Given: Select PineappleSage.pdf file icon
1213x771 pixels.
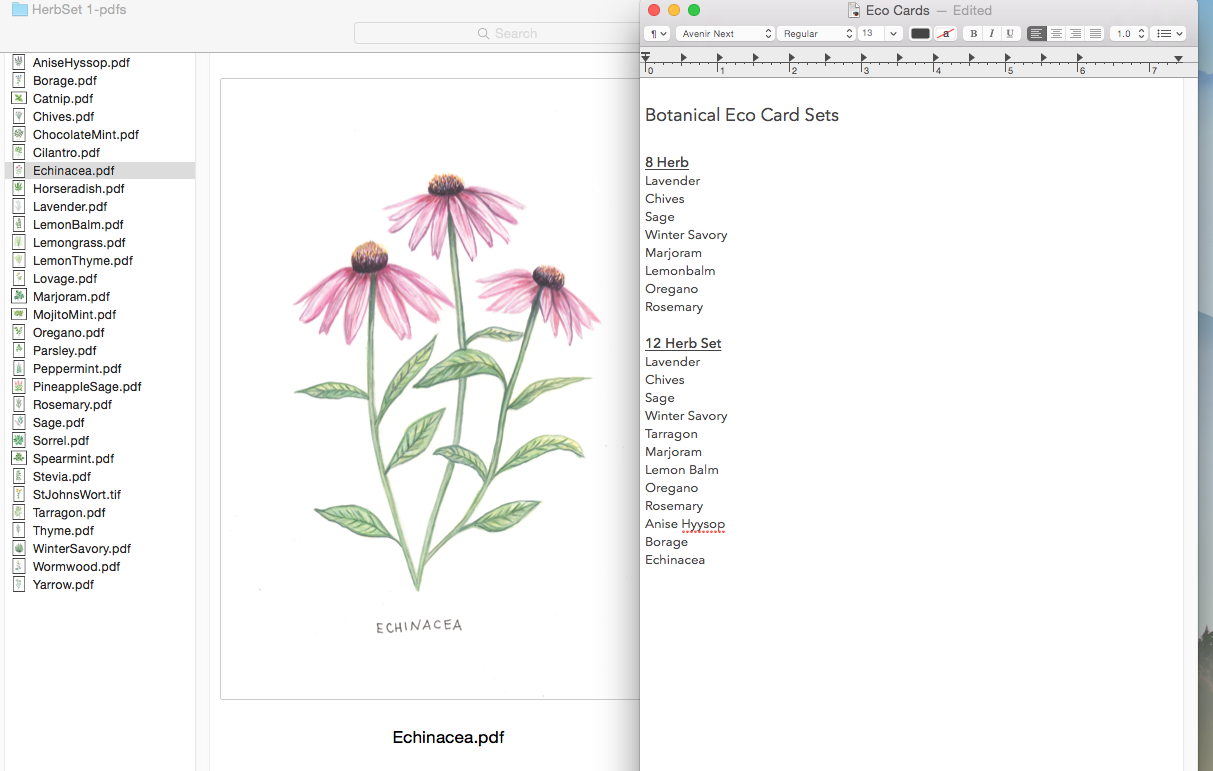Looking at the screenshot, I should click(19, 386).
